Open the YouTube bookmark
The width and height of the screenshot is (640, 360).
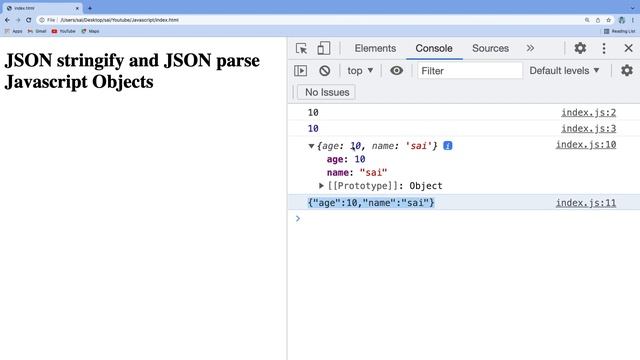(64, 31)
